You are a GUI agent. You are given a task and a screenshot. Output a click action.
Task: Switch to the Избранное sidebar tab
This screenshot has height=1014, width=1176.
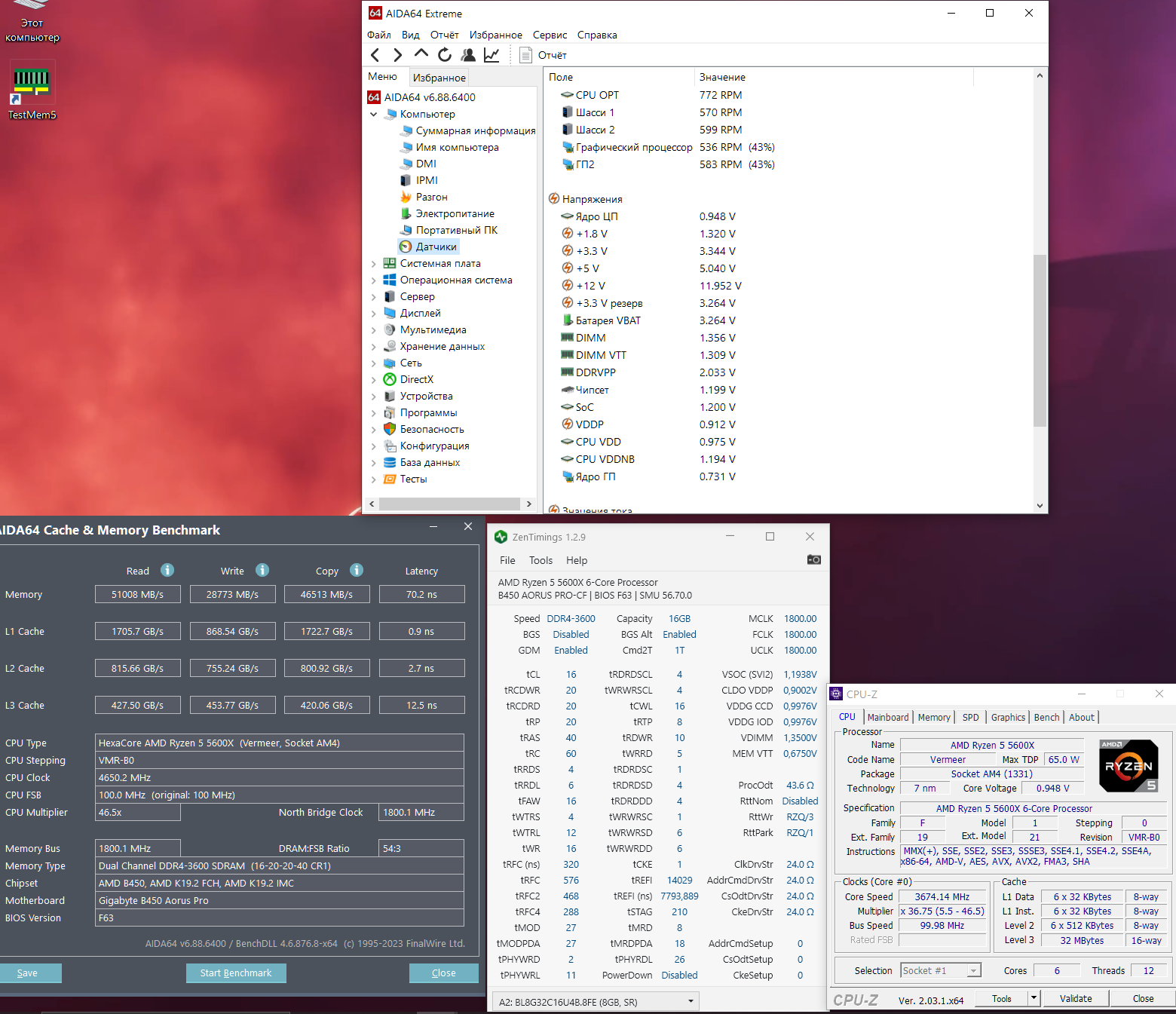pos(439,78)
